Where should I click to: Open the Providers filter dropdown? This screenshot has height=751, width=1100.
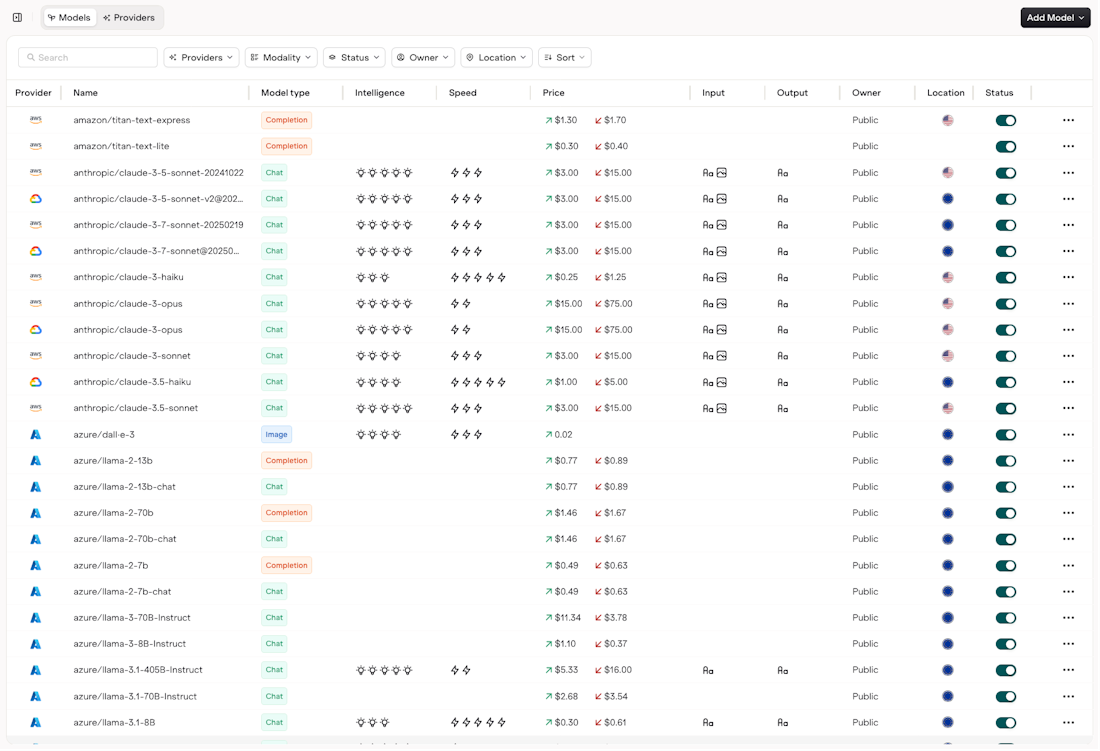(x=201, y=57)
